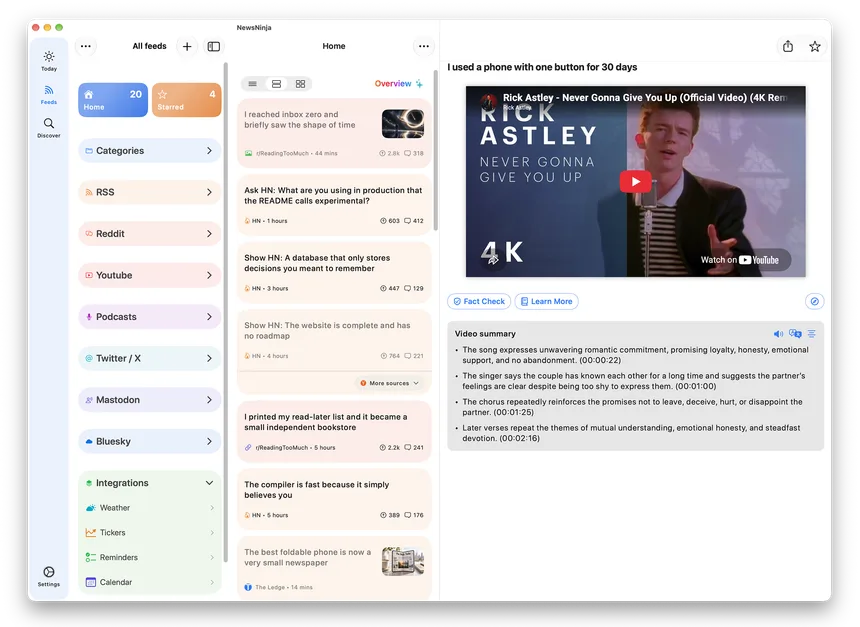Expand the Bluesky section
The width and height of the screenshot is (860, 627).
click(x=150, y=442)
